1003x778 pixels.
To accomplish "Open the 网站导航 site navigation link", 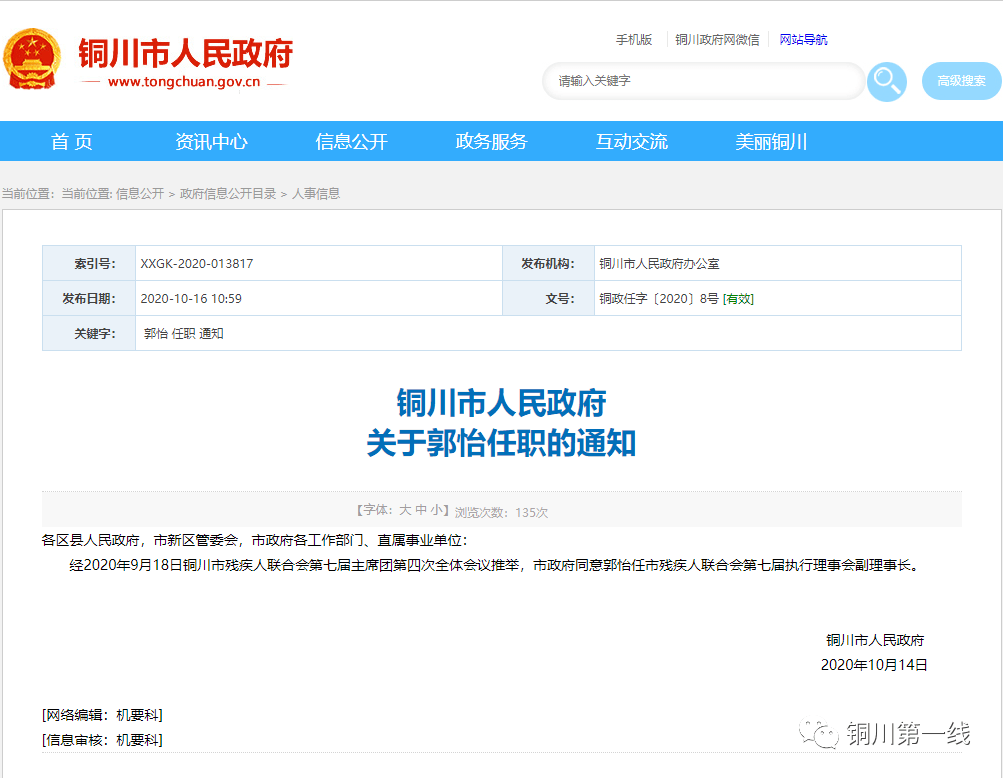I will click(x=803, y=40).
